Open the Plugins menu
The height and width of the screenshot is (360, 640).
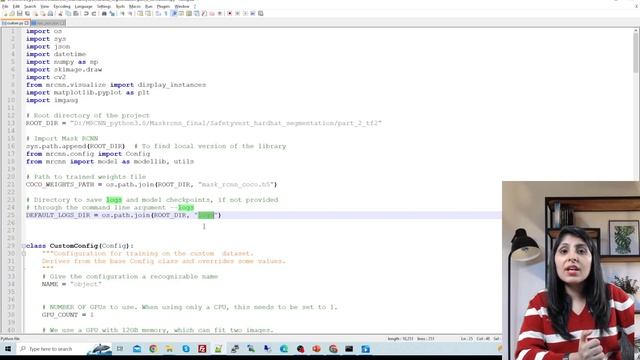[x=163, y=7]
